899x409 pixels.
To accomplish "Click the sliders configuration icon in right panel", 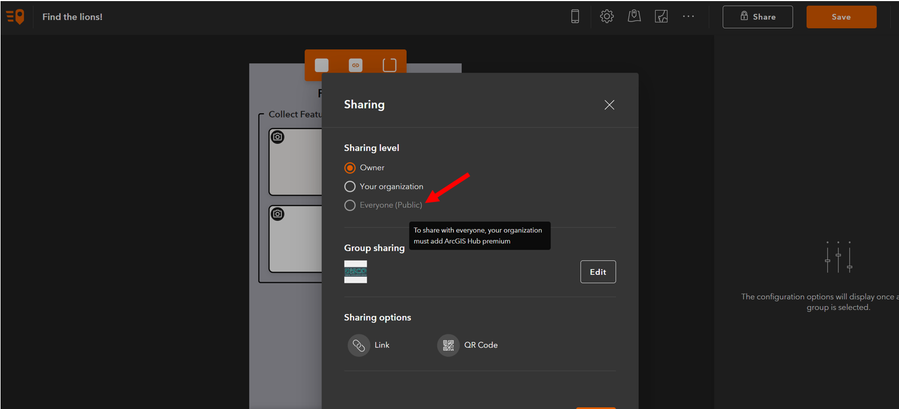I will (x=838, y=257).
